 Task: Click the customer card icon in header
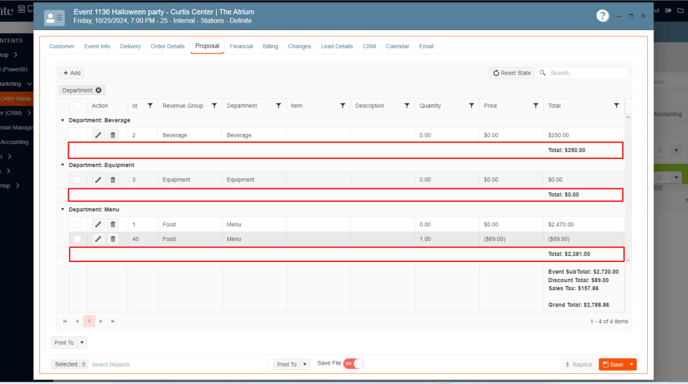coord(54,18)
